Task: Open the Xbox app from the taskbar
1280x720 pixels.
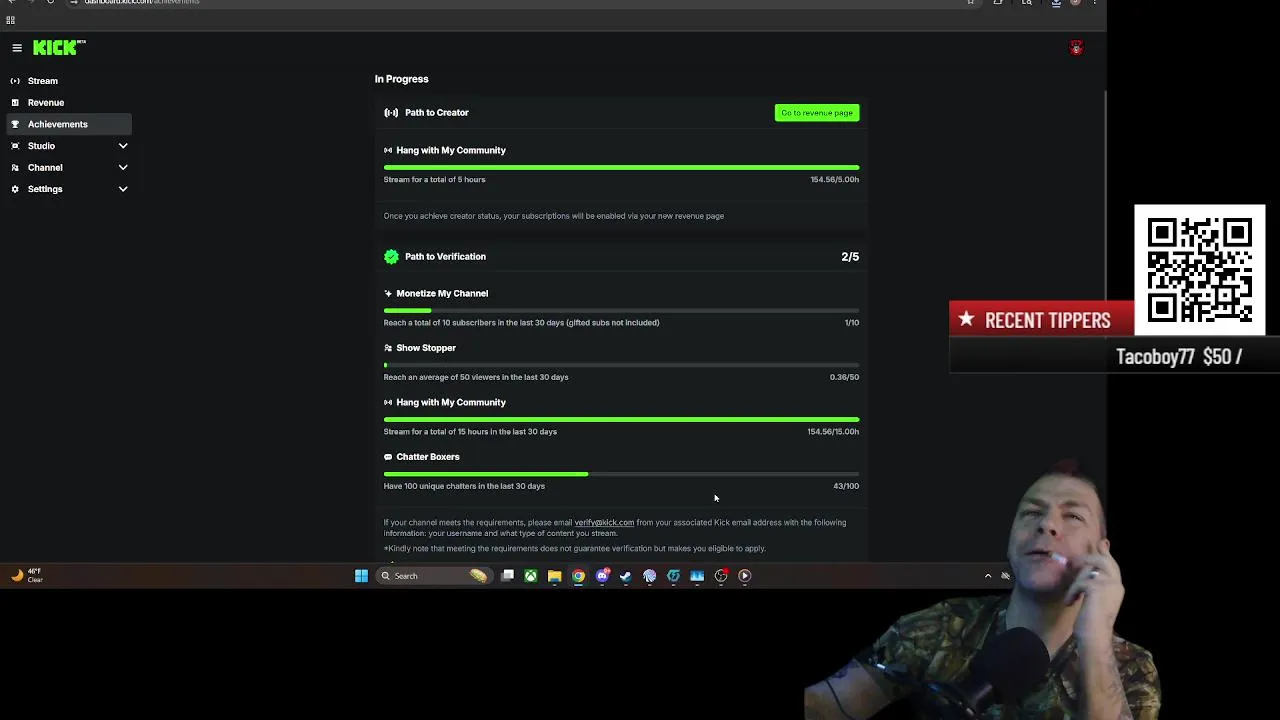Action: click(x=531, y=576)
